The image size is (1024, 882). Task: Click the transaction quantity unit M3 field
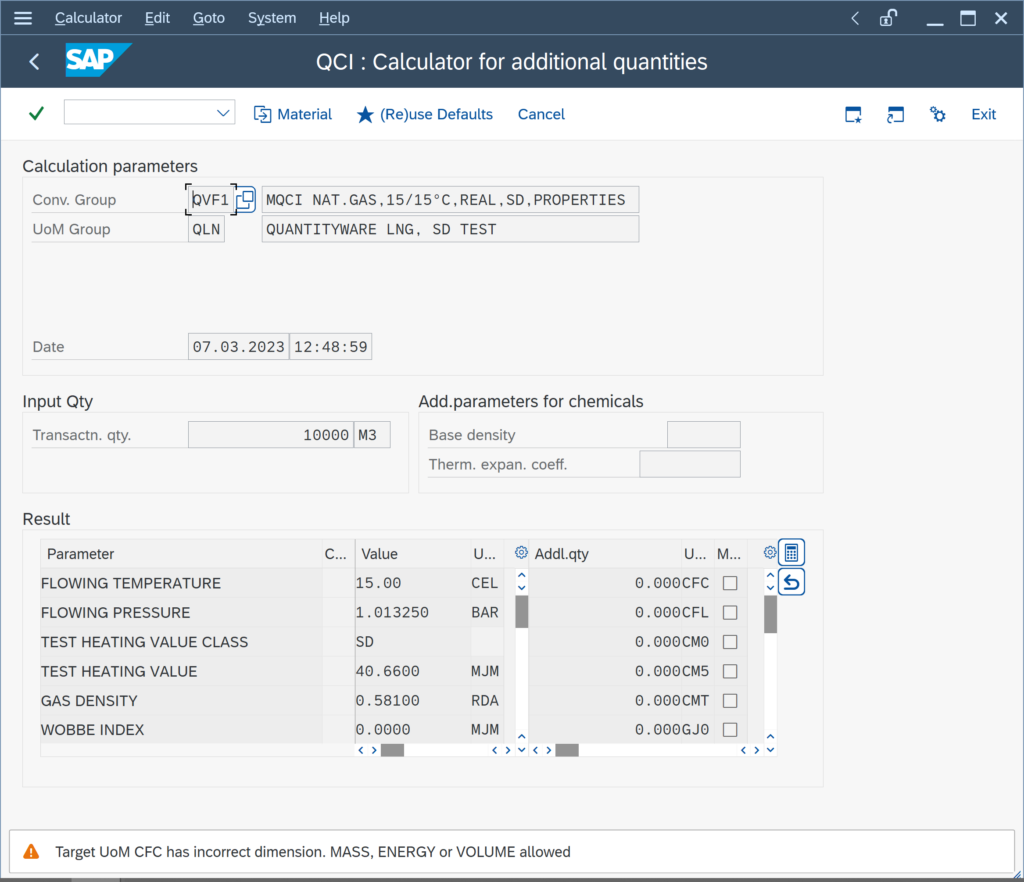(372, 435)
